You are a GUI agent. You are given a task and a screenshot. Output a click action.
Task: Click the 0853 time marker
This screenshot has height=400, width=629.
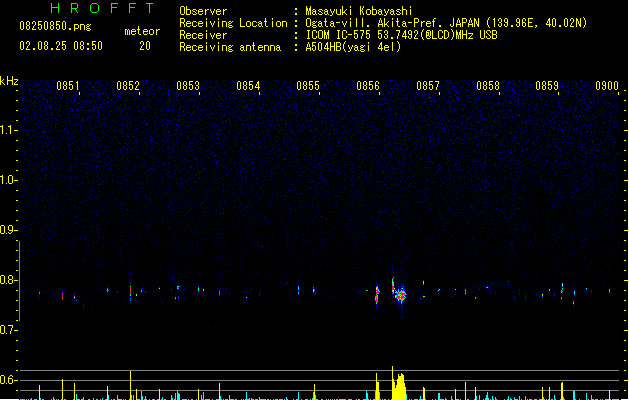pyautogui.click(x=188, y=86)
